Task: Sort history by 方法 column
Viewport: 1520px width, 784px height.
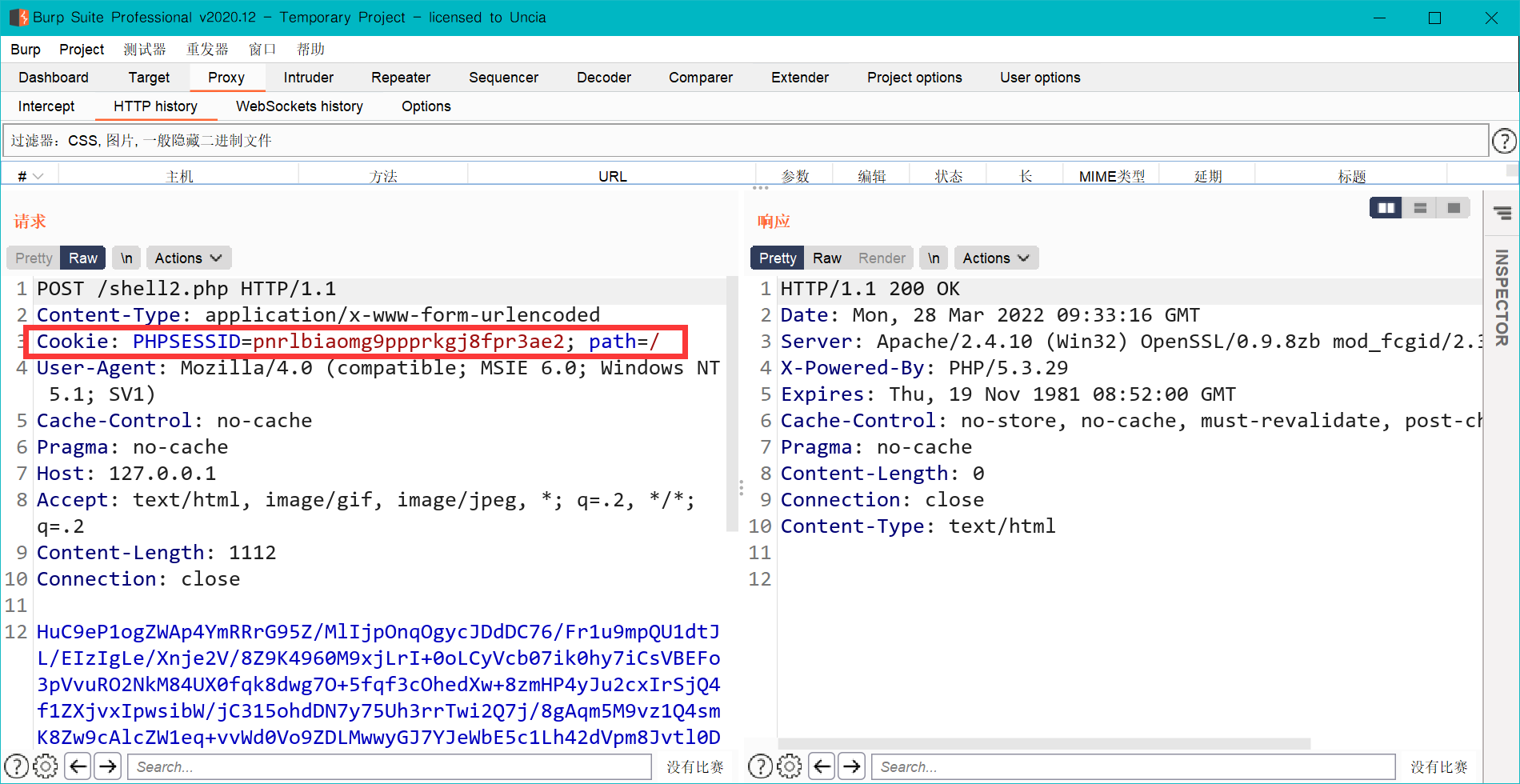Action: click(383, 176)
